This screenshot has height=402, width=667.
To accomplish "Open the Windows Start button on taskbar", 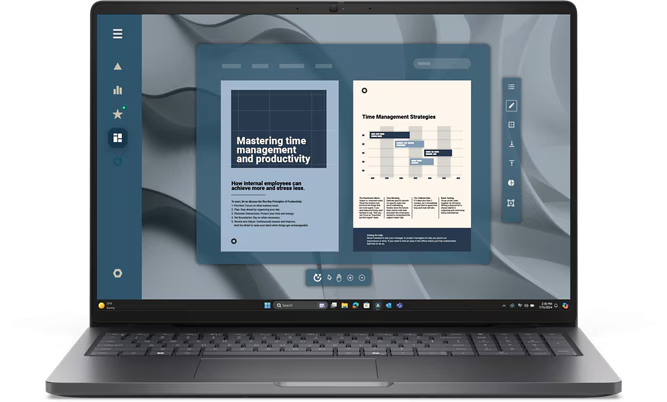I will 267,304.
